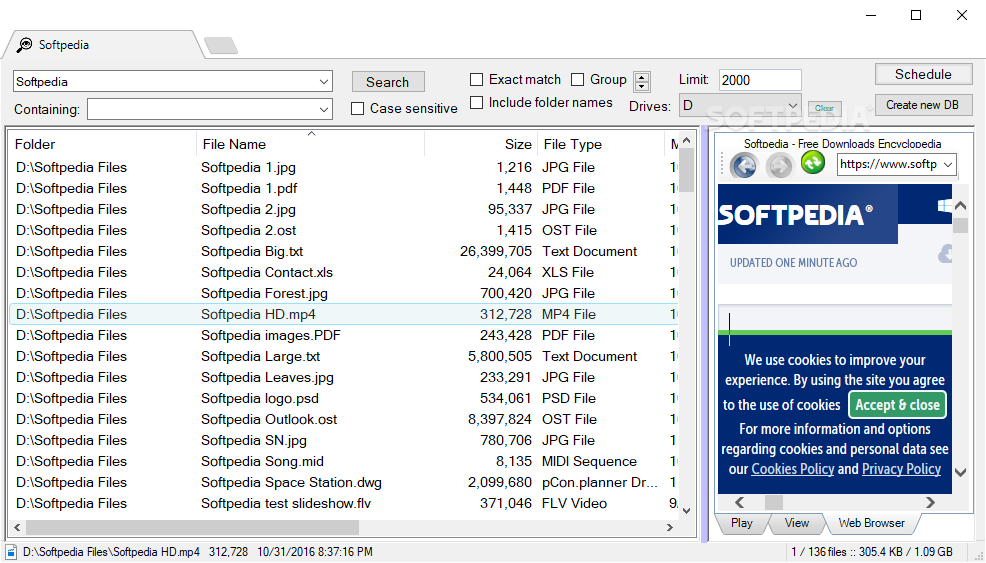Click the file list horizontal scrollbar thumb
The height and width of the screenshot is (563, 986).
click(x=192, y=527)
